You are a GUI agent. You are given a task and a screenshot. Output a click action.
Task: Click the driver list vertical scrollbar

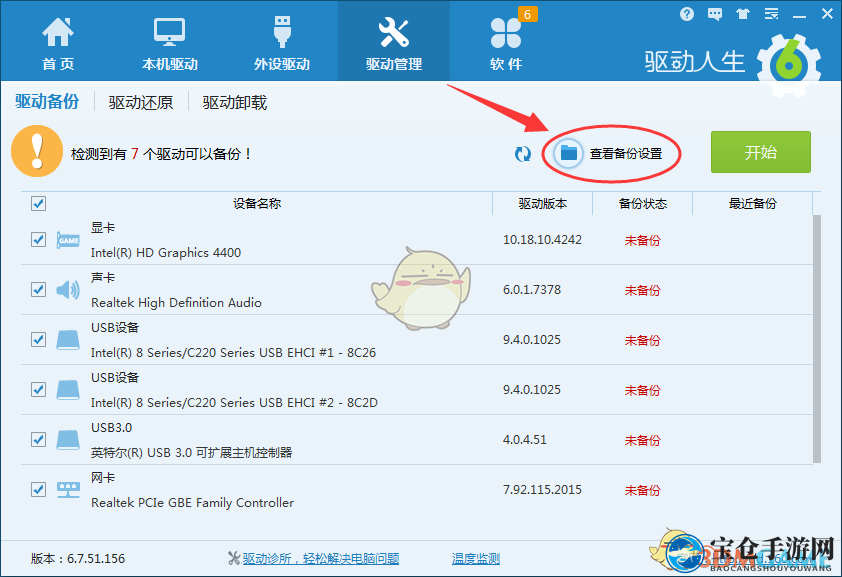coord(817,339)
